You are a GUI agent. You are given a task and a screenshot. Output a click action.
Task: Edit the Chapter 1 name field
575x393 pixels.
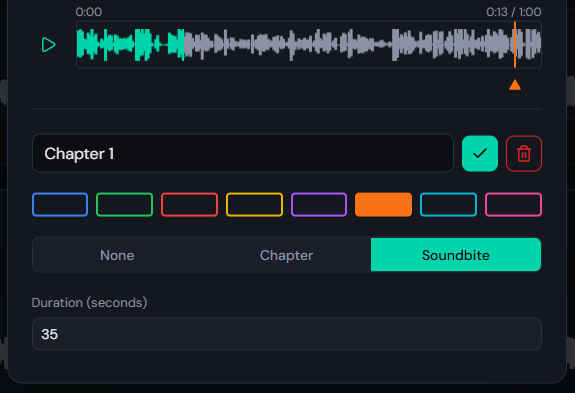[x=242, y=153]
